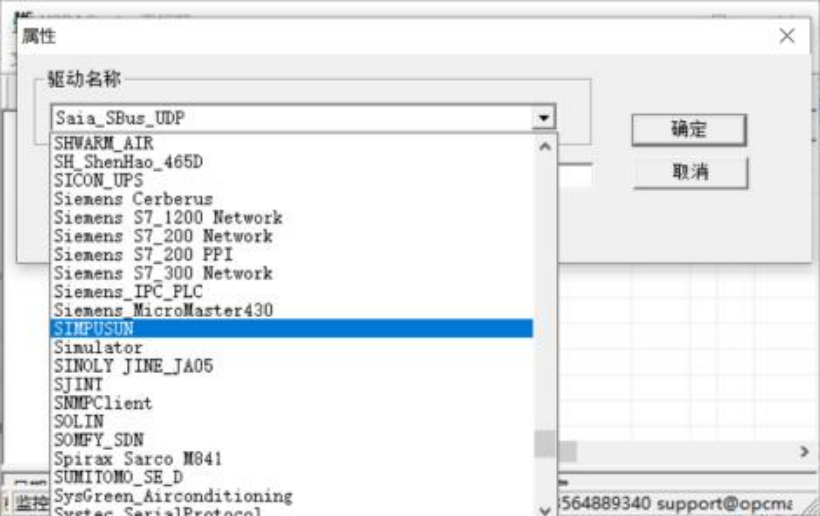Close the 属性 dialog
820x516 pixels.
787,36
